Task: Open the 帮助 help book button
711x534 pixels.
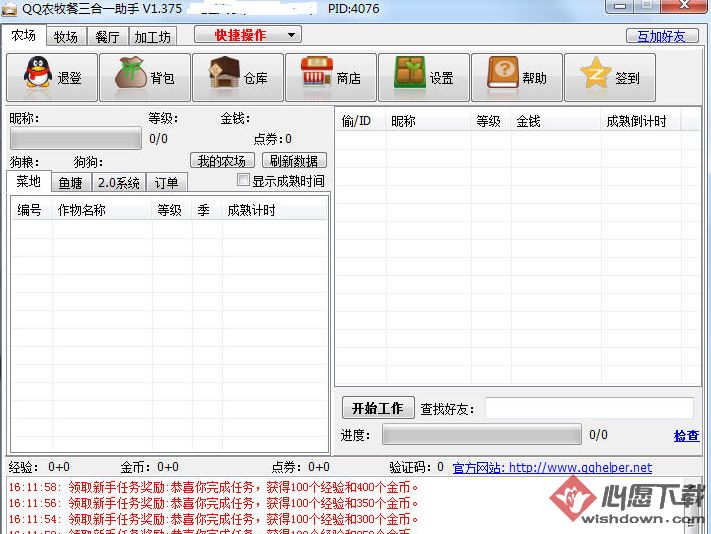Action: tap(517, 78)
